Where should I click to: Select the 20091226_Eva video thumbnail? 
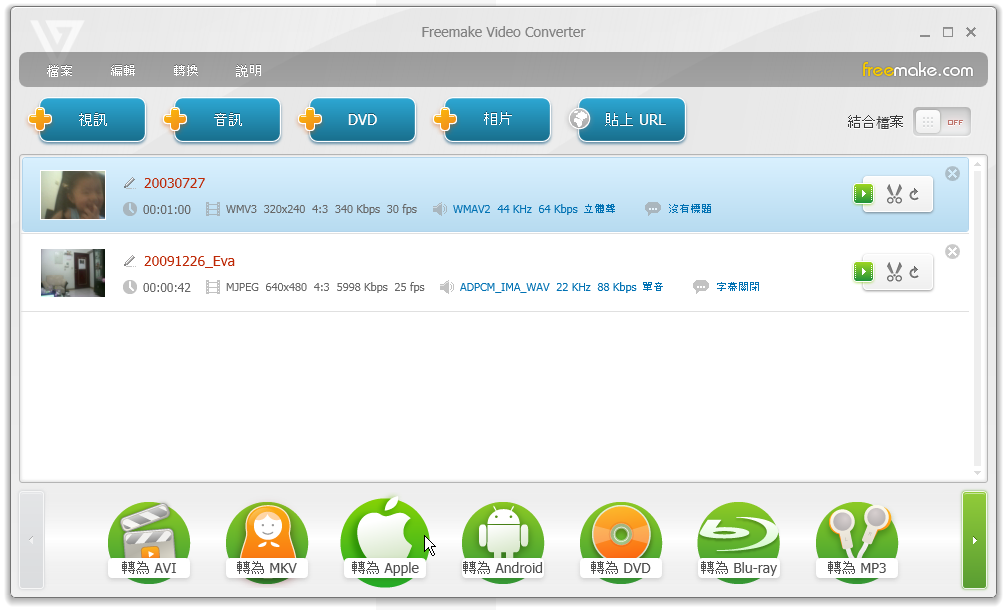[x=73, y=273]
